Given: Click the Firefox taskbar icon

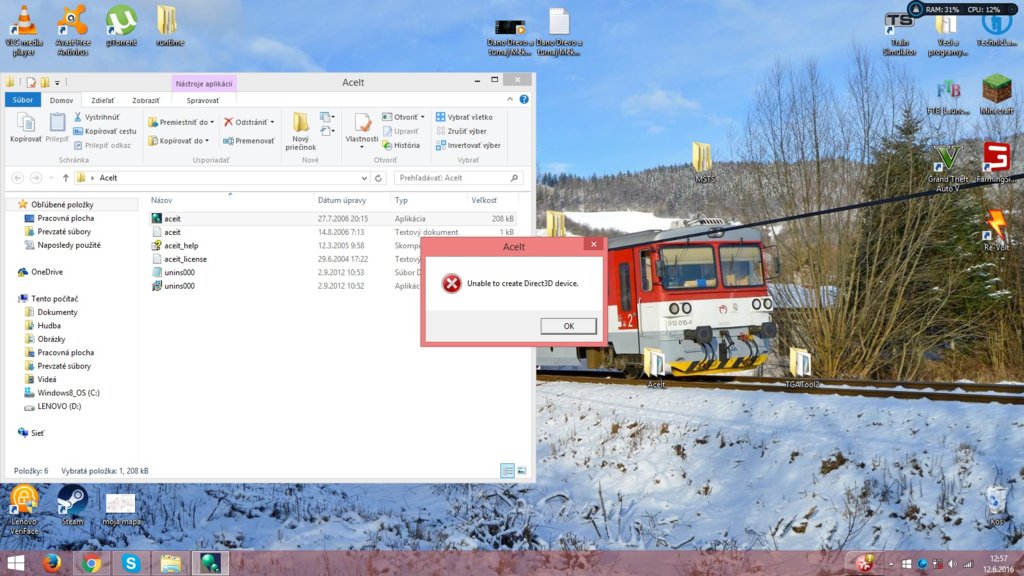Looking at the screenshot, I should click(53, 563).
